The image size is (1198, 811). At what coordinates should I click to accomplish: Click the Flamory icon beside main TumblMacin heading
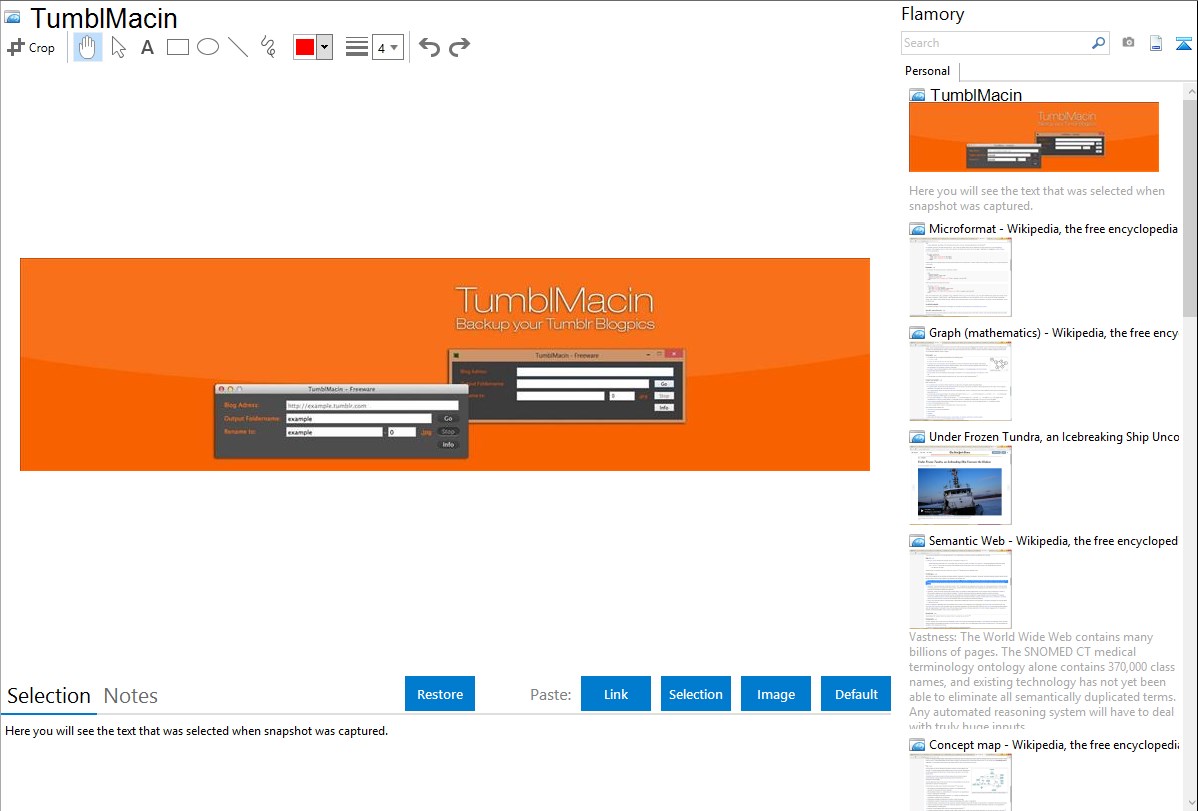[x=13, y=17]
